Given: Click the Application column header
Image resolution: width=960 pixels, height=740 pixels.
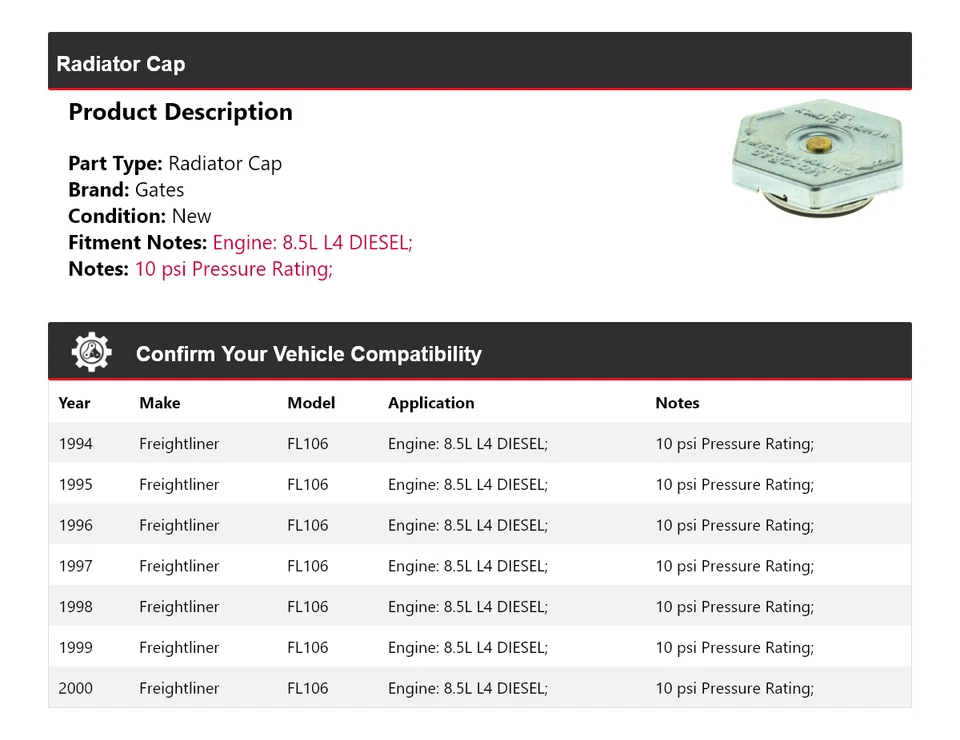Looking at the screenshot, I should coord(431,403).
